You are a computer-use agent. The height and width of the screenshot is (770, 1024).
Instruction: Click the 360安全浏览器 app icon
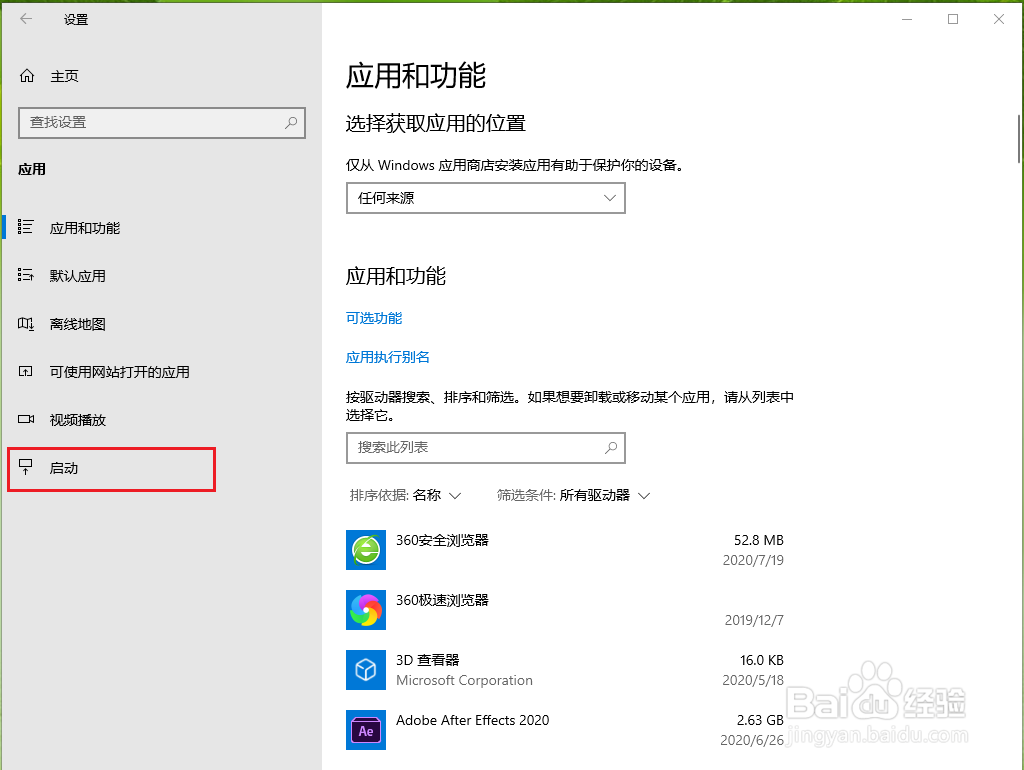click(366, 550)
